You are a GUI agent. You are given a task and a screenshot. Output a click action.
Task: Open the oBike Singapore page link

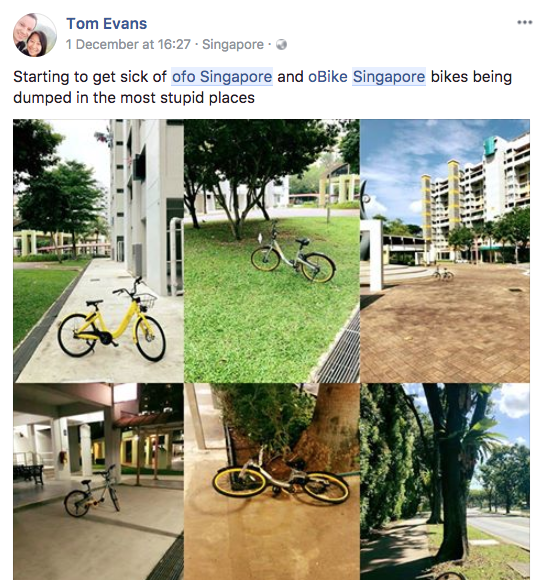click(x=366, y=77)
